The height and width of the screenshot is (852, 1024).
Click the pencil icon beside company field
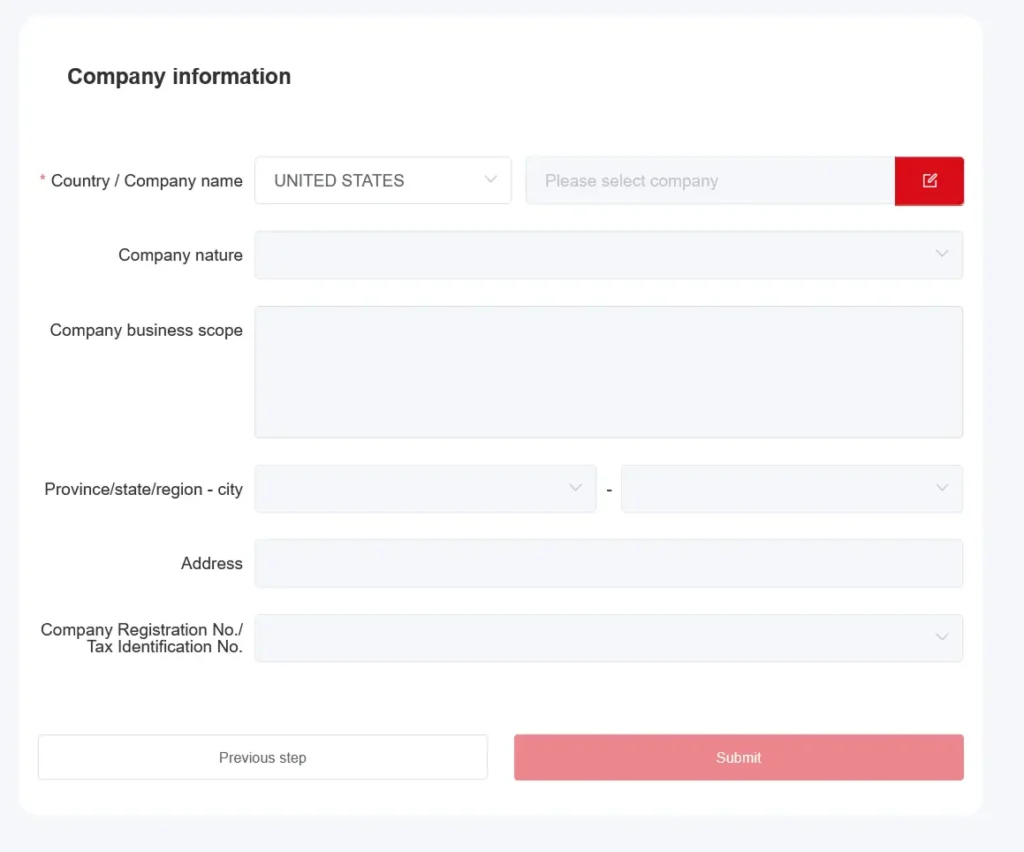929,181
